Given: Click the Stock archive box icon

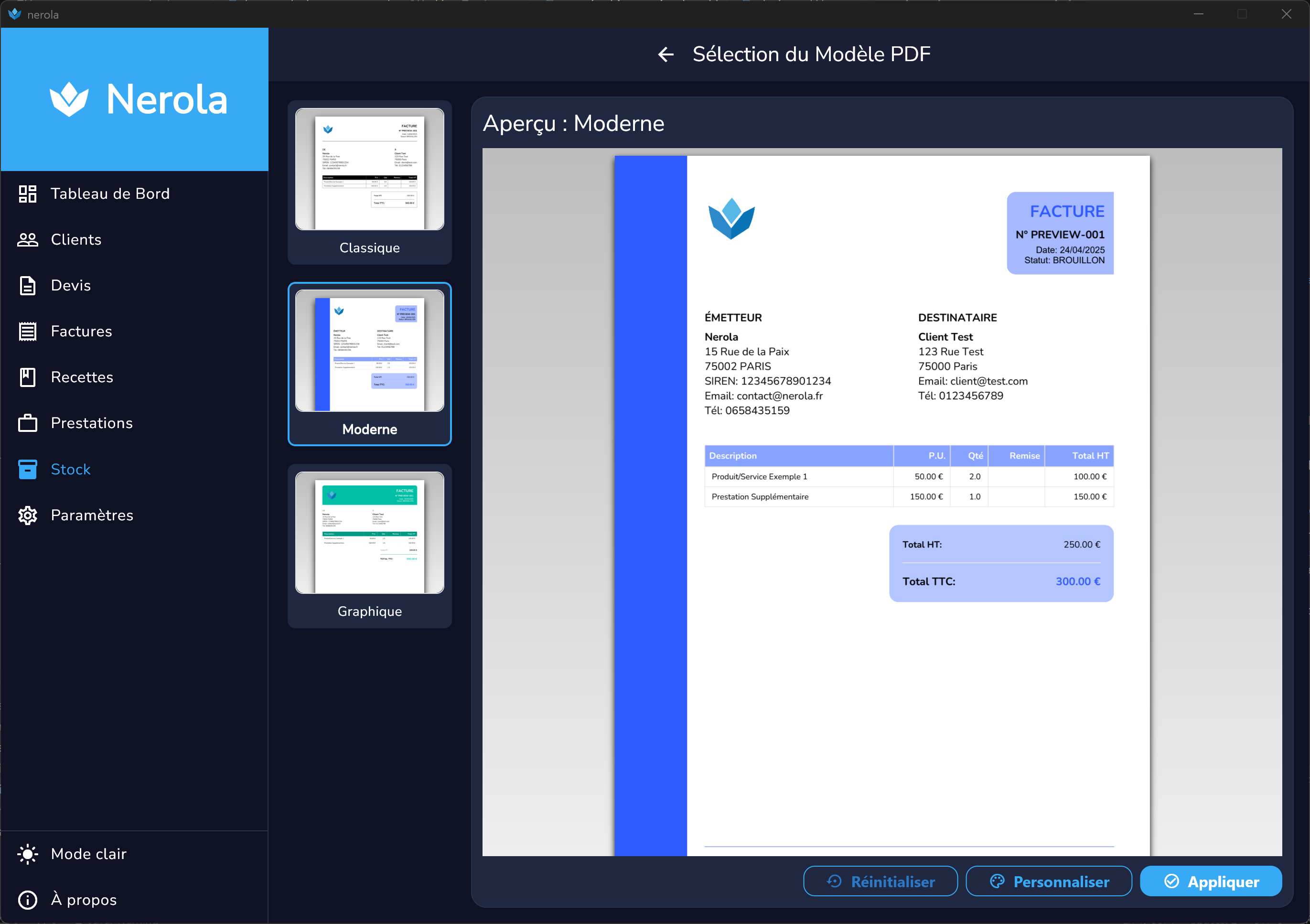Looking at the screenshot, I should tap(27, 469).
